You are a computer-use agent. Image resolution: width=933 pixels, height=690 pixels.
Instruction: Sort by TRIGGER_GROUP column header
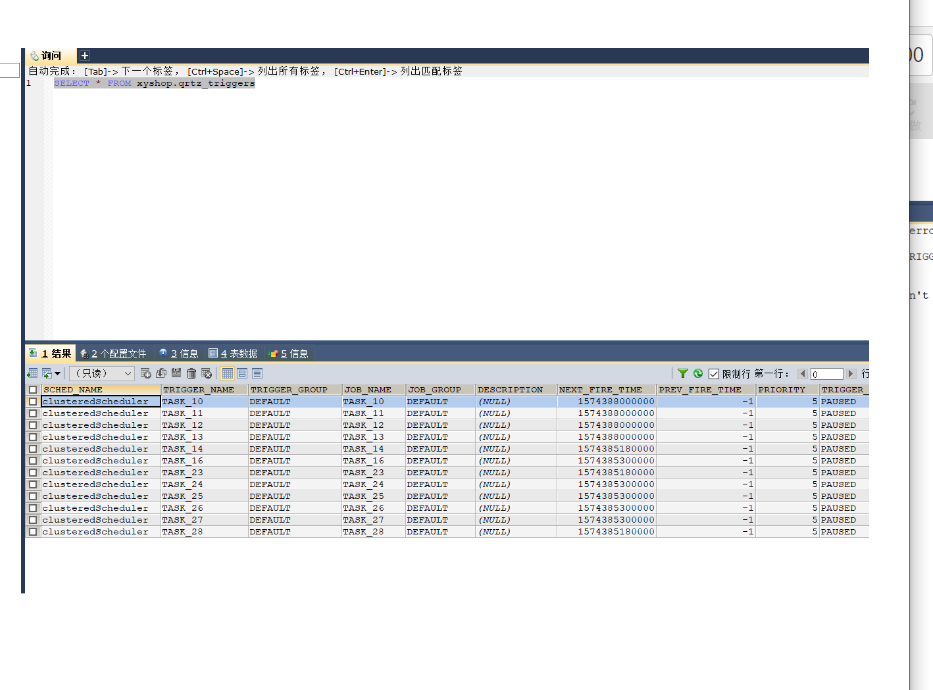295,390
